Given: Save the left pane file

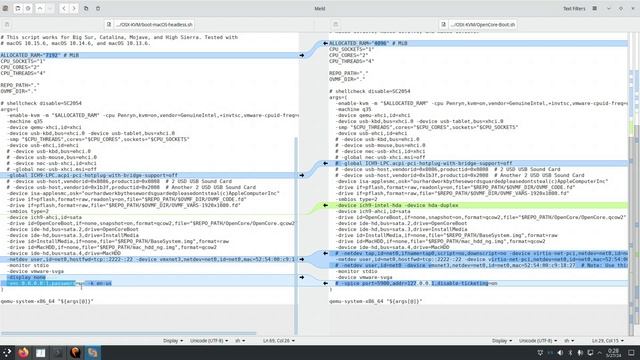Looking at the screenshot, I should 7,24.
